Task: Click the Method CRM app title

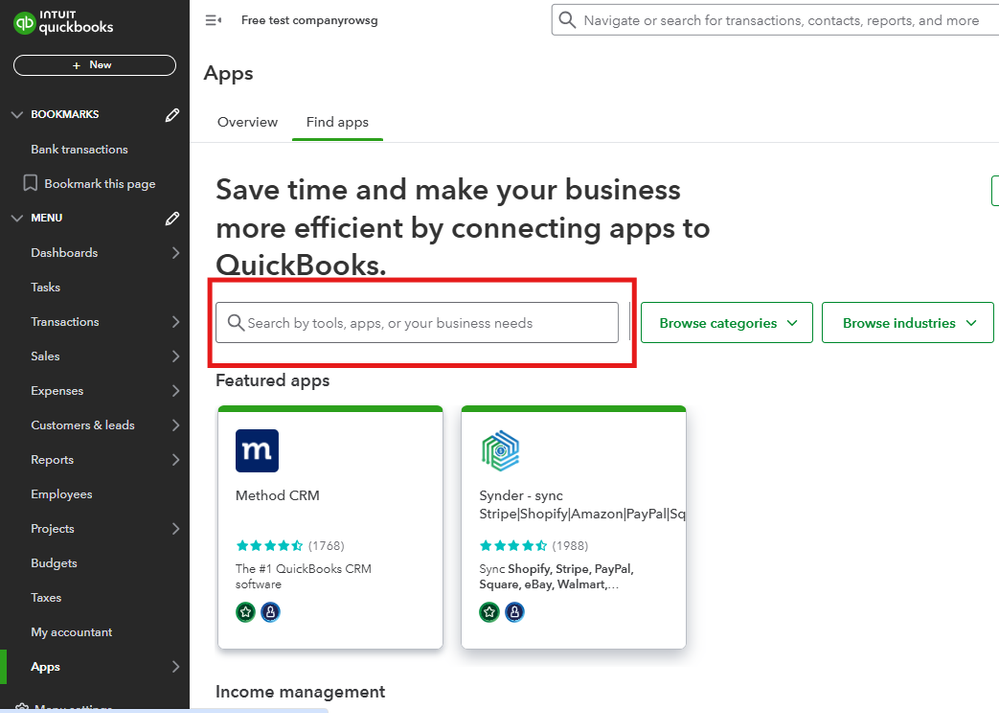Action: pyautogui.click(x=278, y=496)
